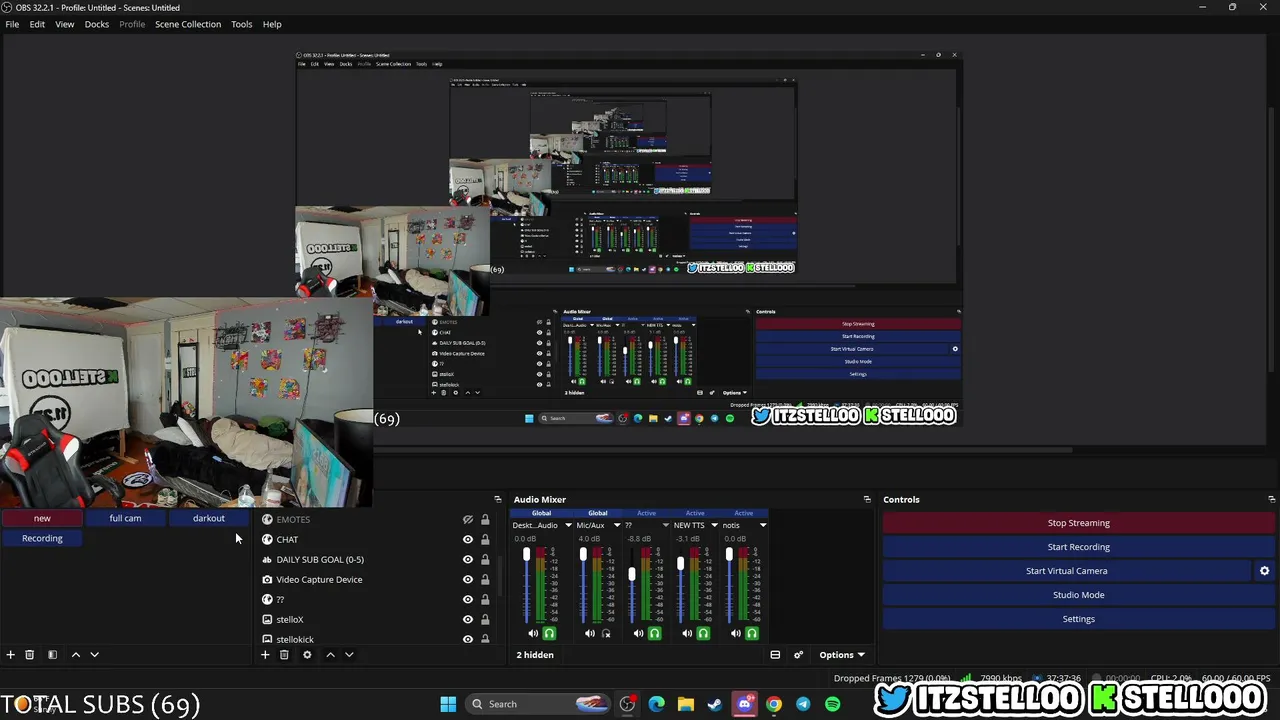Open Spotify from the taskbar
1280x720 pixels.
pos(832,704)
